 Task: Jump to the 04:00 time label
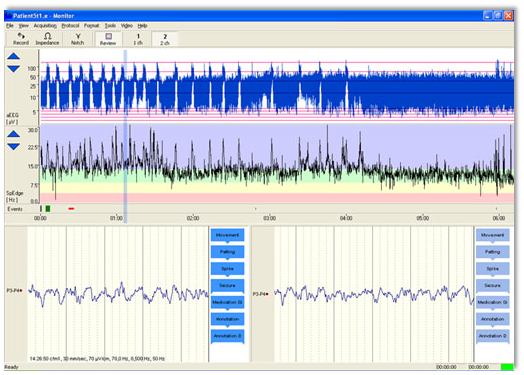(346, 218)
